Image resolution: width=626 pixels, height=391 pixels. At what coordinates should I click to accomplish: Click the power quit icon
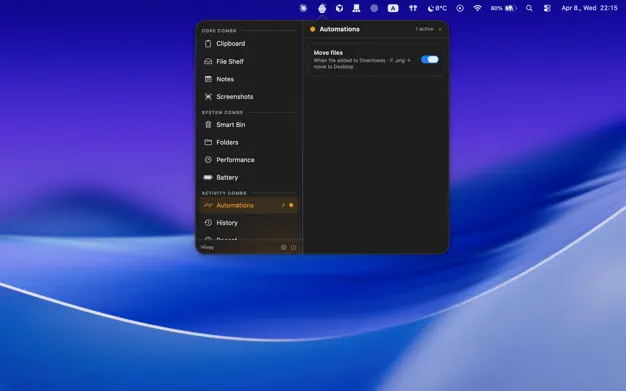point(293,247)
